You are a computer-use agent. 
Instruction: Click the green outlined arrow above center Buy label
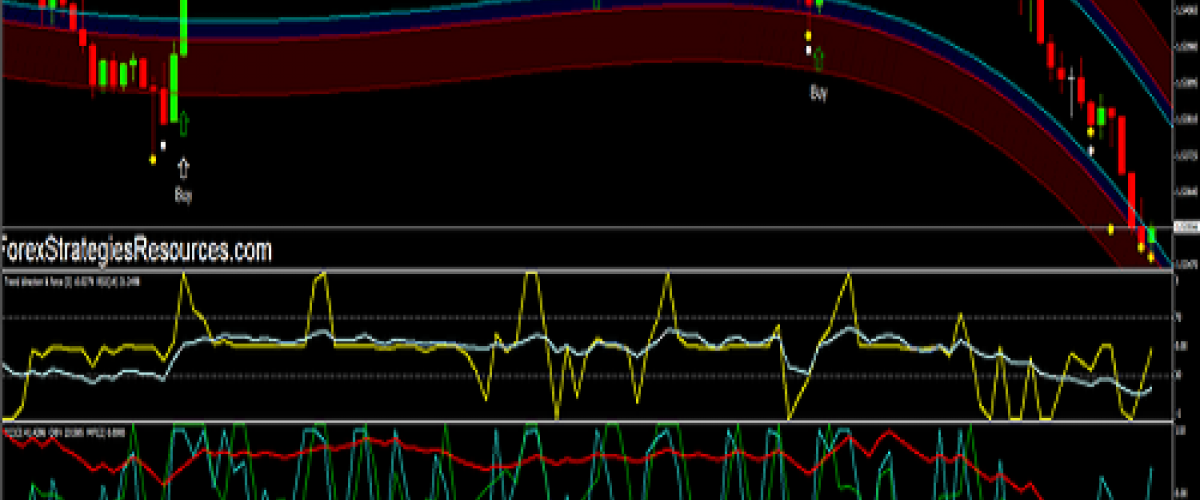tap(819, 58)
